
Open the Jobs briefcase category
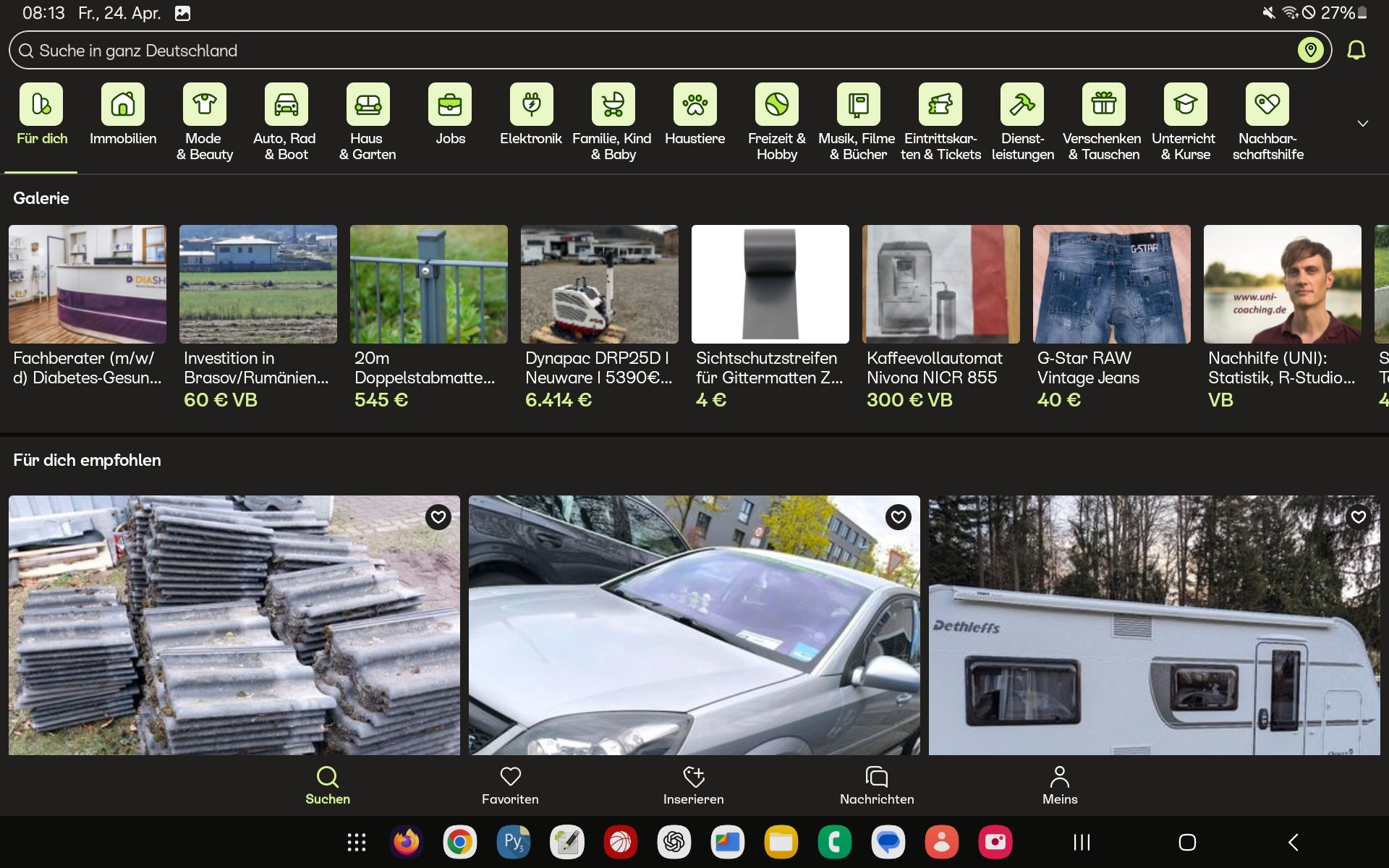[450, 105]
